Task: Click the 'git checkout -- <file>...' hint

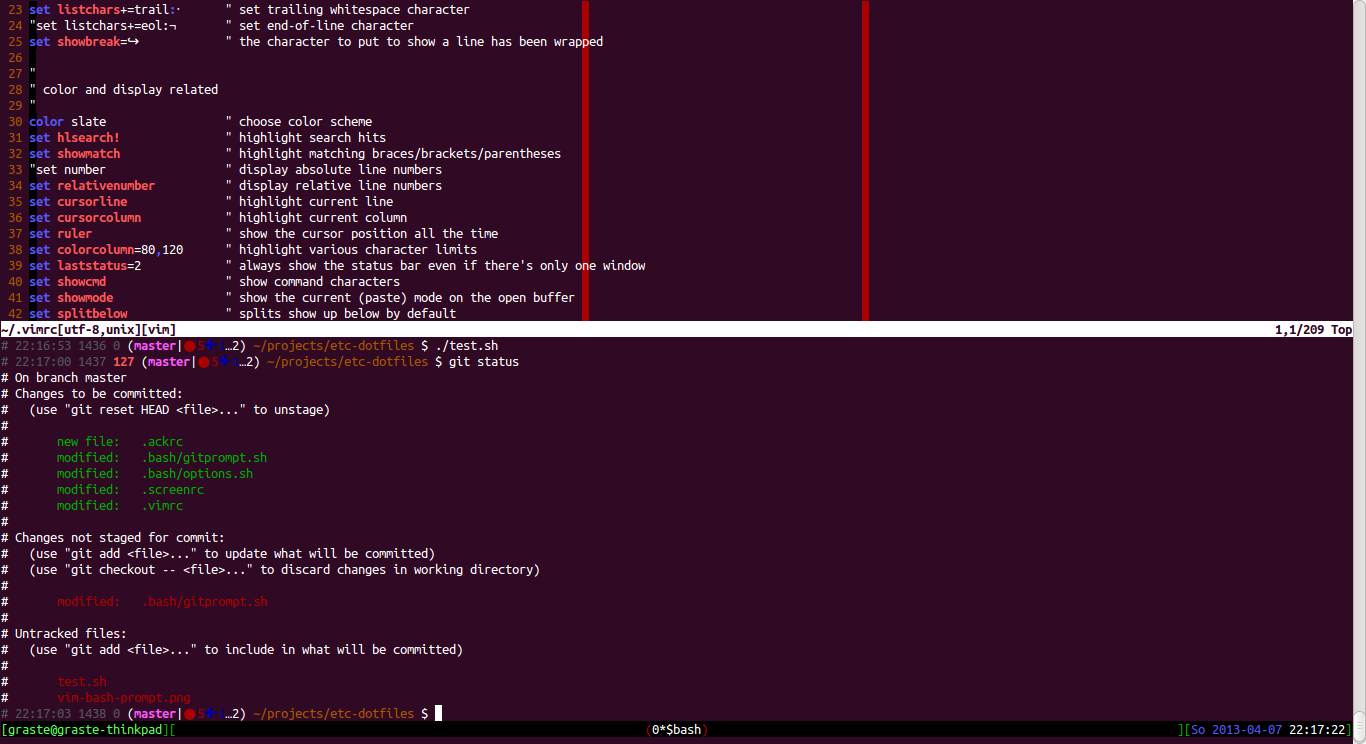Action: [x=284, y=569]
